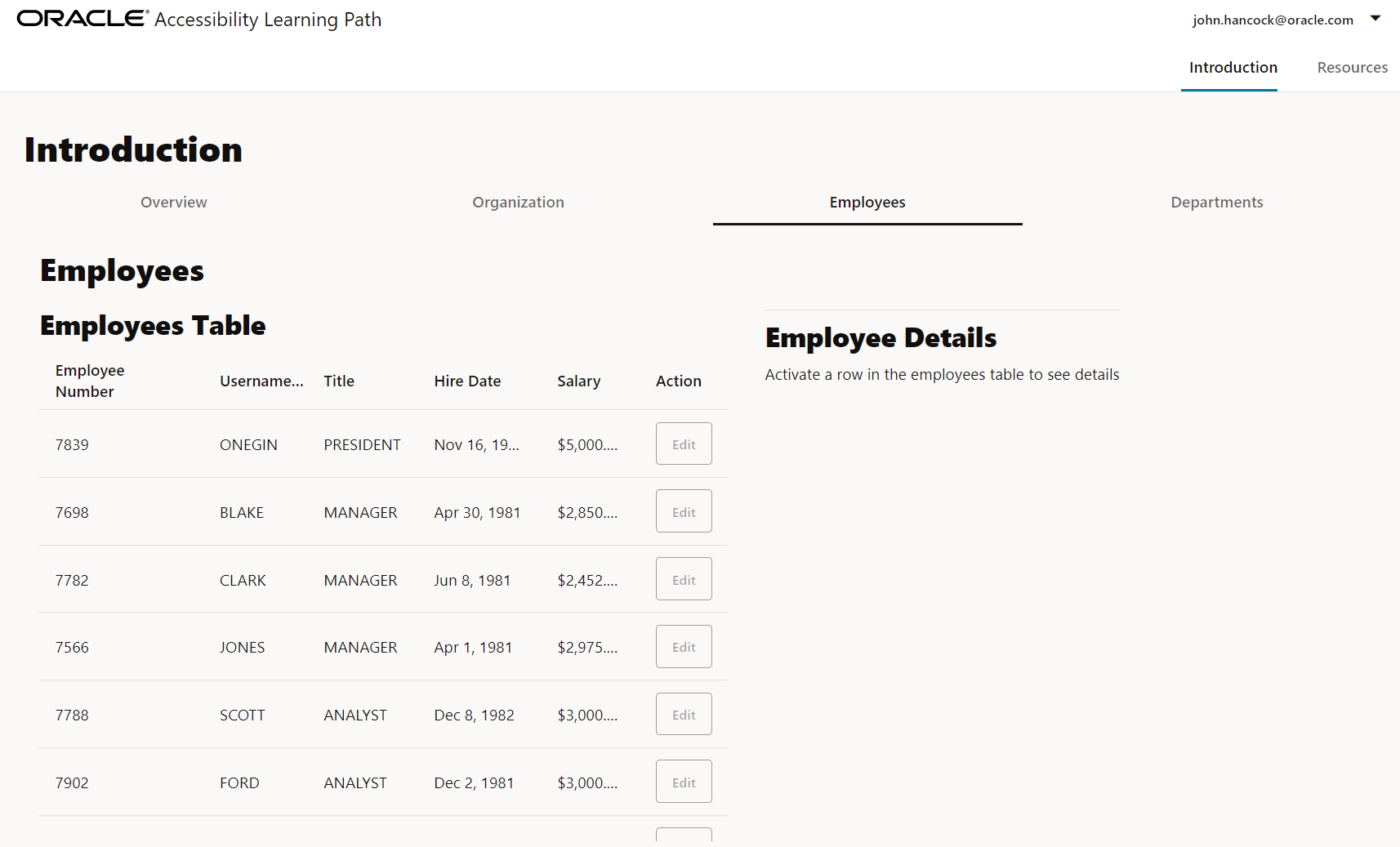Switch to the Departments tab

(1216, 202)
